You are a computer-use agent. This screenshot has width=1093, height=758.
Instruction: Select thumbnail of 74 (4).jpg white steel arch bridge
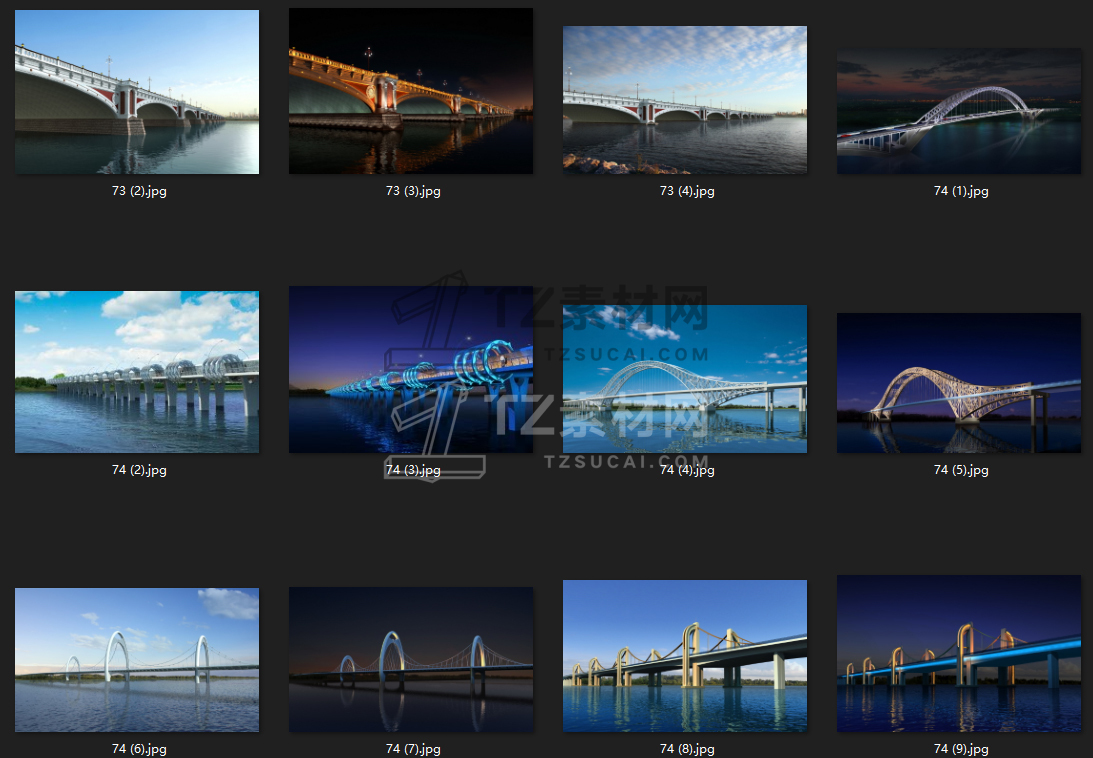coord(685,379)
